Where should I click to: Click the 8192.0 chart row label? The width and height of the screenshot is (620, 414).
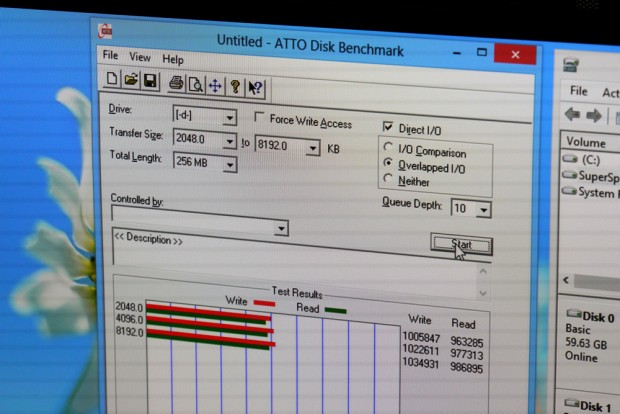pos(129,331)
